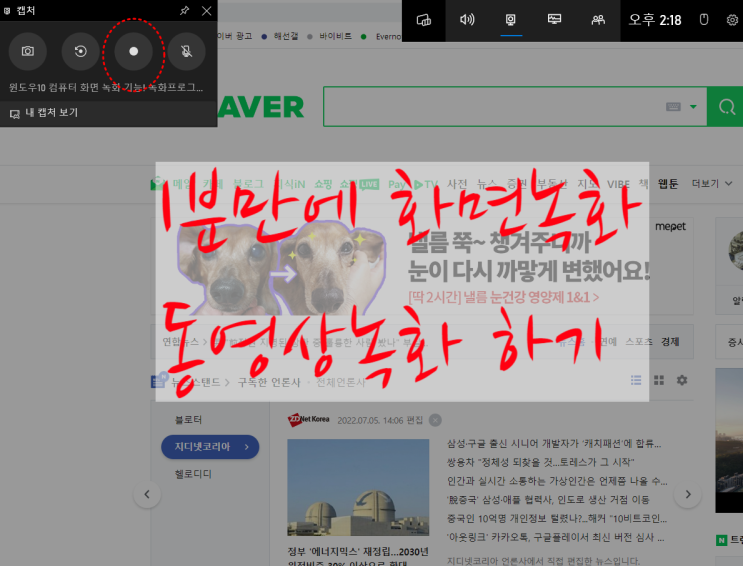Open headline 삼성·구글 출신 시니어 개발자가
The height and width of the screenshot is (566, 743).
554,444
